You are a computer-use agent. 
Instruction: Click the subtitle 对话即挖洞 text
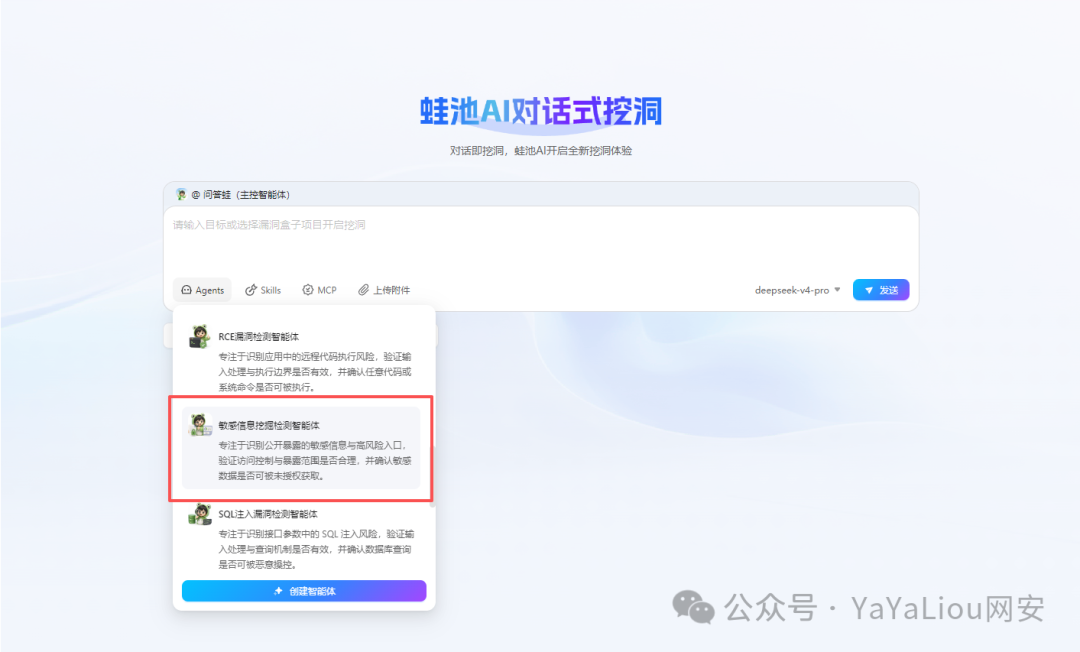pyautogui.click(x=541, y=151)
